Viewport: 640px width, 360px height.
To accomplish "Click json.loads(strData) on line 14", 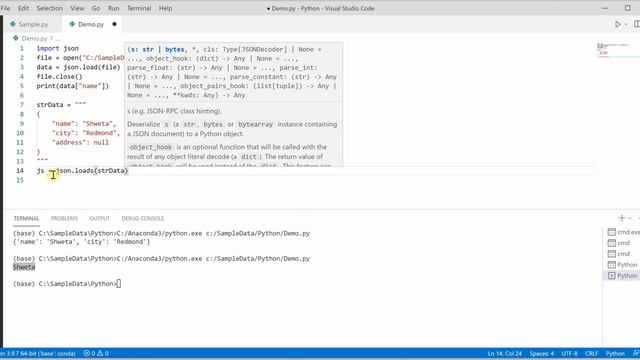I will coord(92,171).
